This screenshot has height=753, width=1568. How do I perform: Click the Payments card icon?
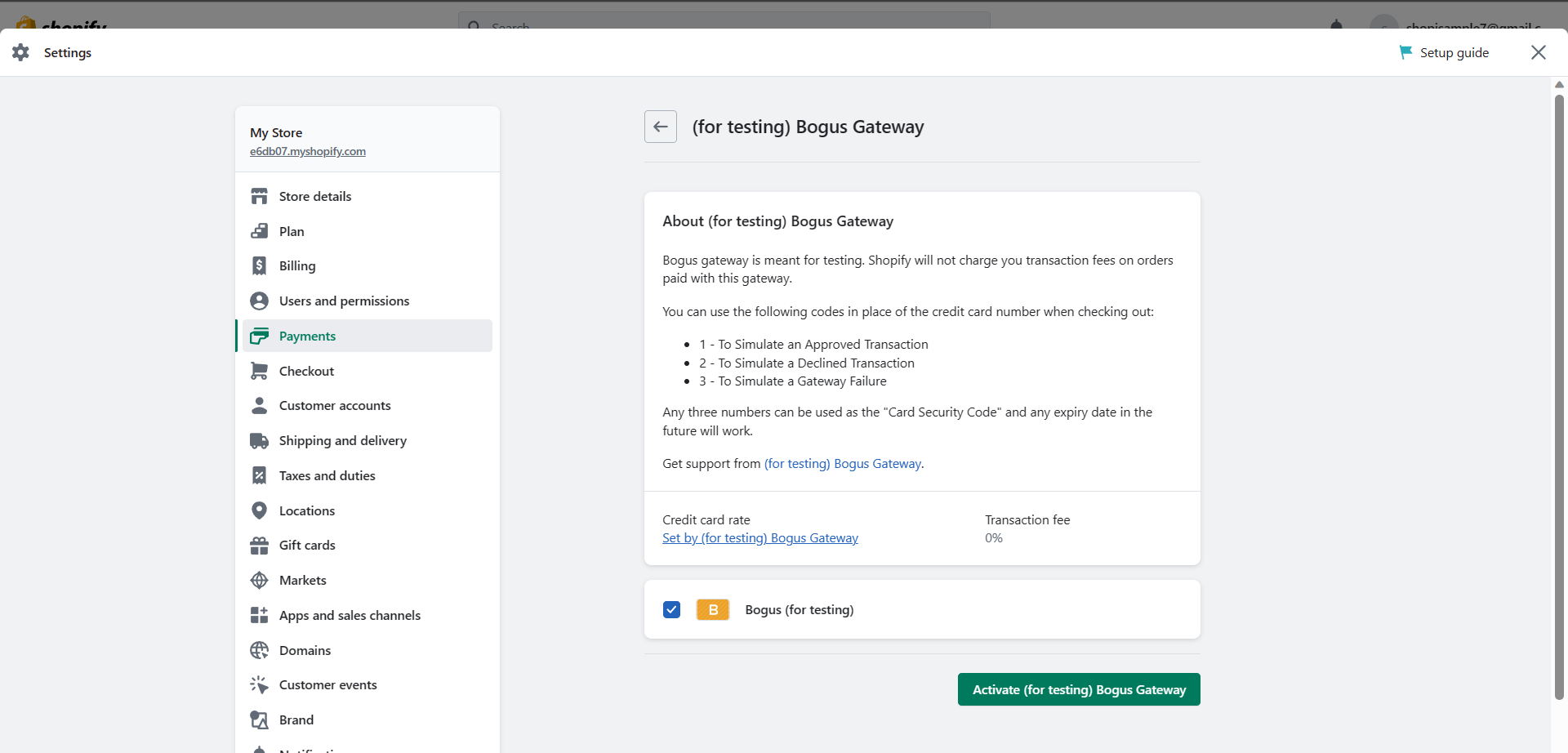pos(259,336)
